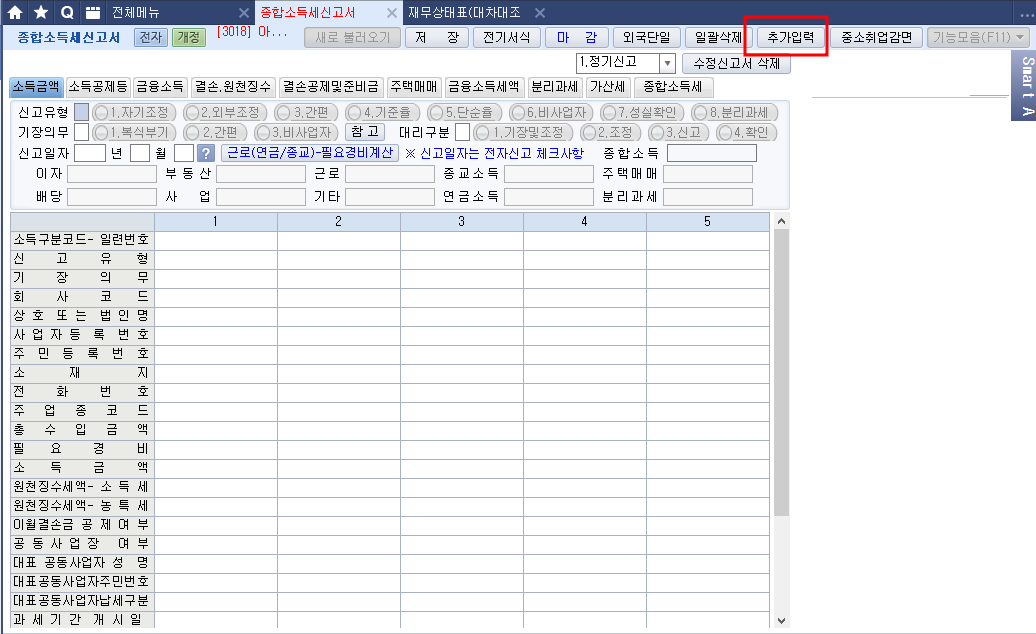Click the three-dots overflow icon at top right

click(x=1024, y=13)
